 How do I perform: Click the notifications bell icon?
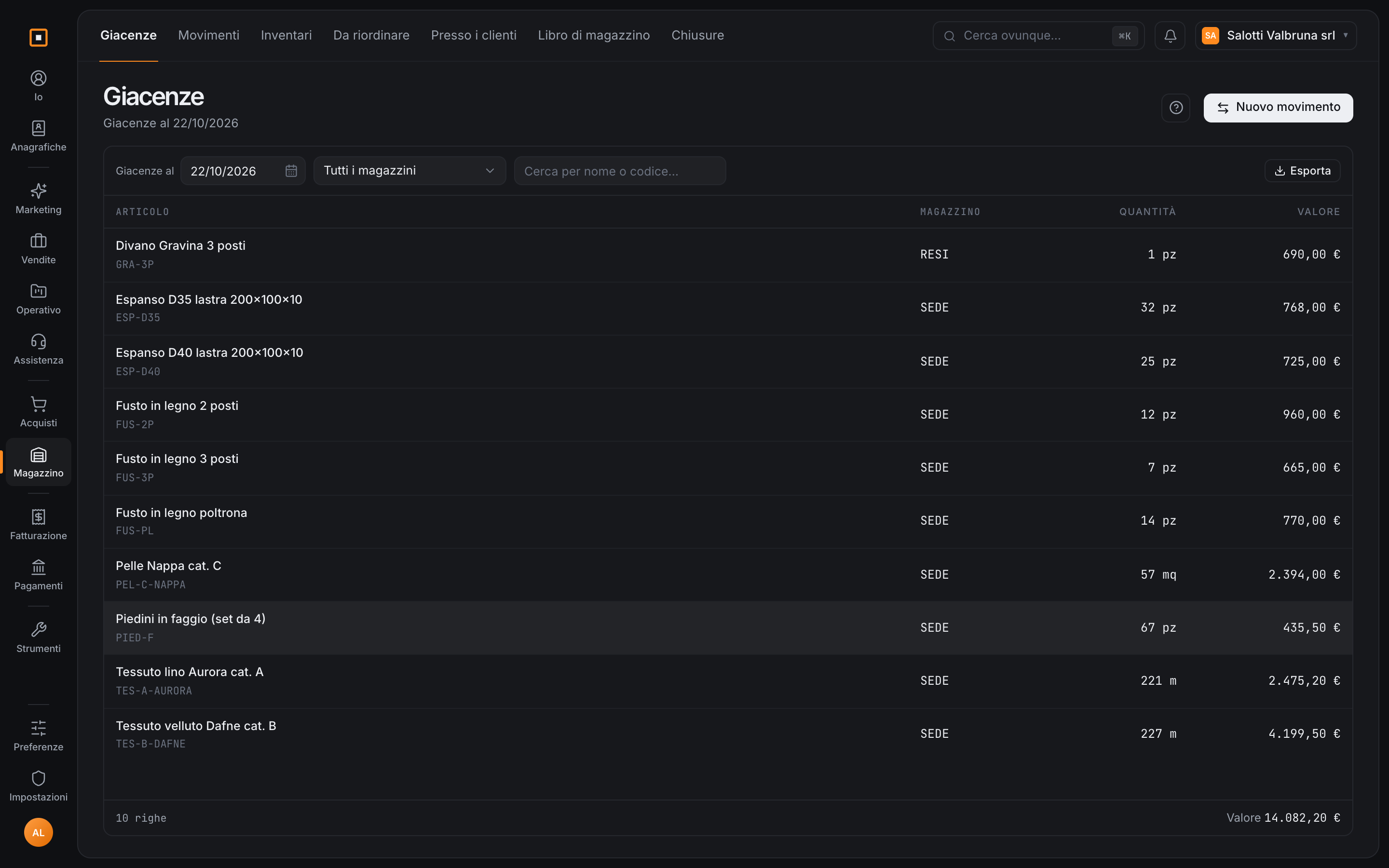1170,36
